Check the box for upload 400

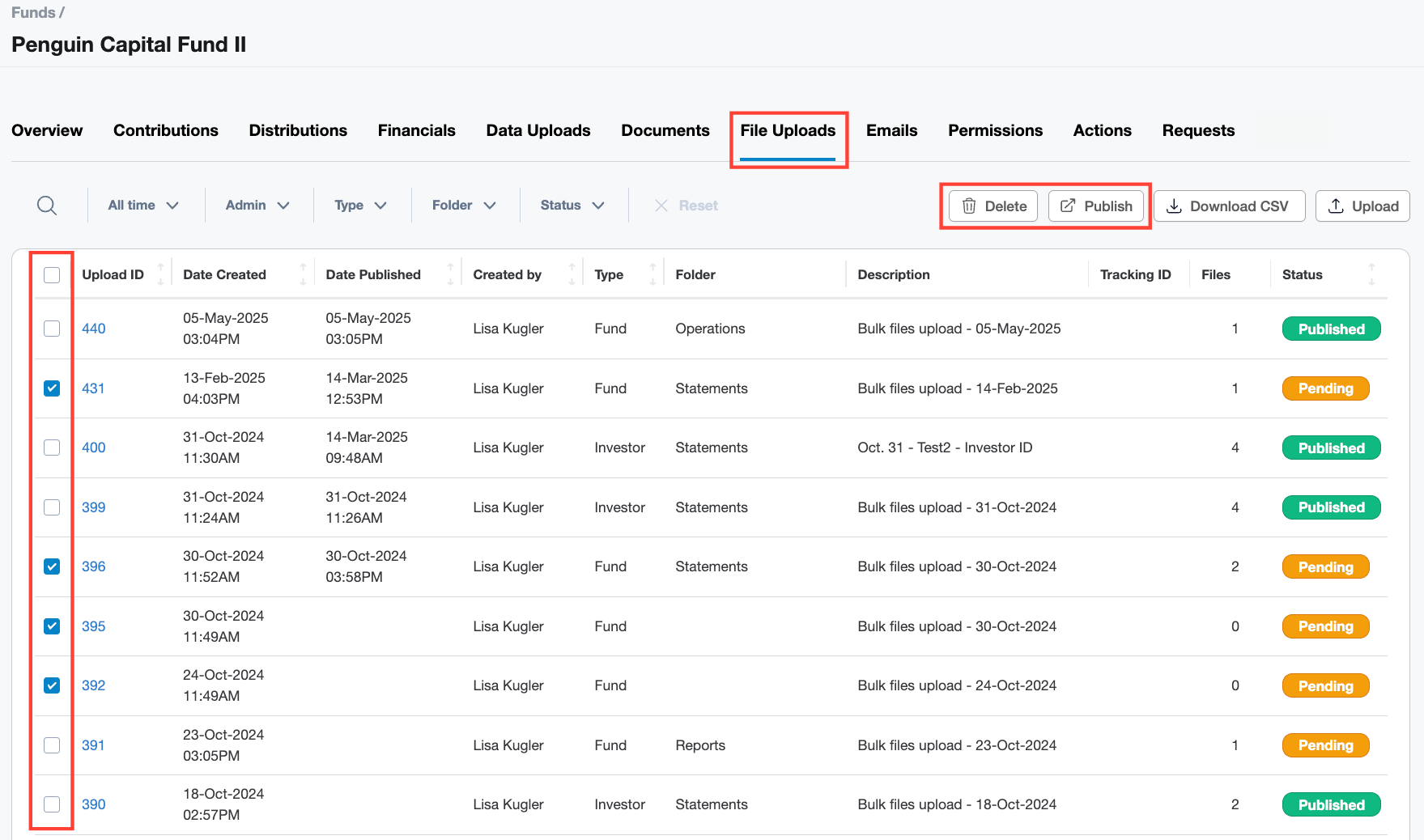coord(52,448)
